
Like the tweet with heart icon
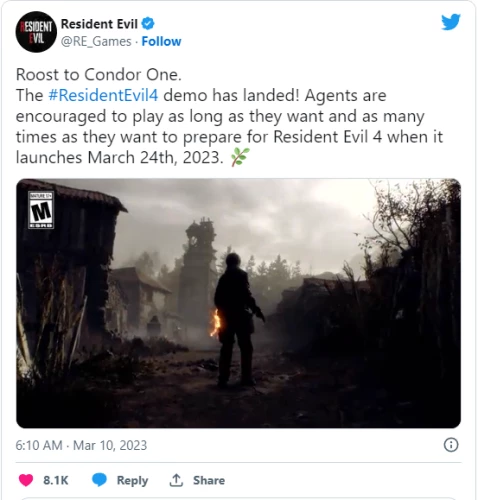(26, 480)
